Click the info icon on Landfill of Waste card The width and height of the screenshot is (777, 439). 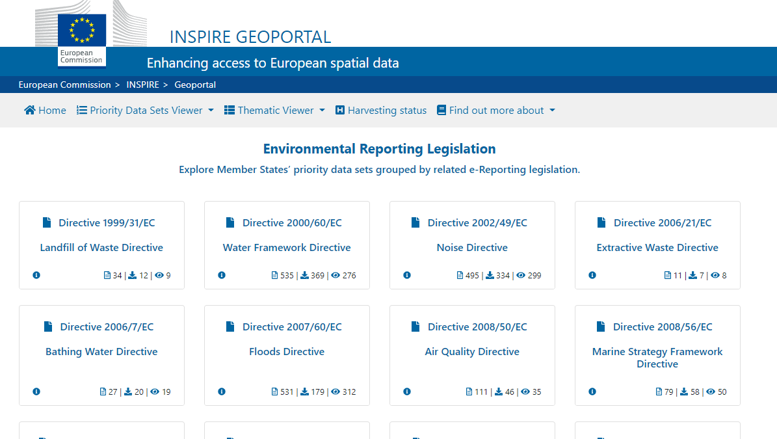pos(37,275)
